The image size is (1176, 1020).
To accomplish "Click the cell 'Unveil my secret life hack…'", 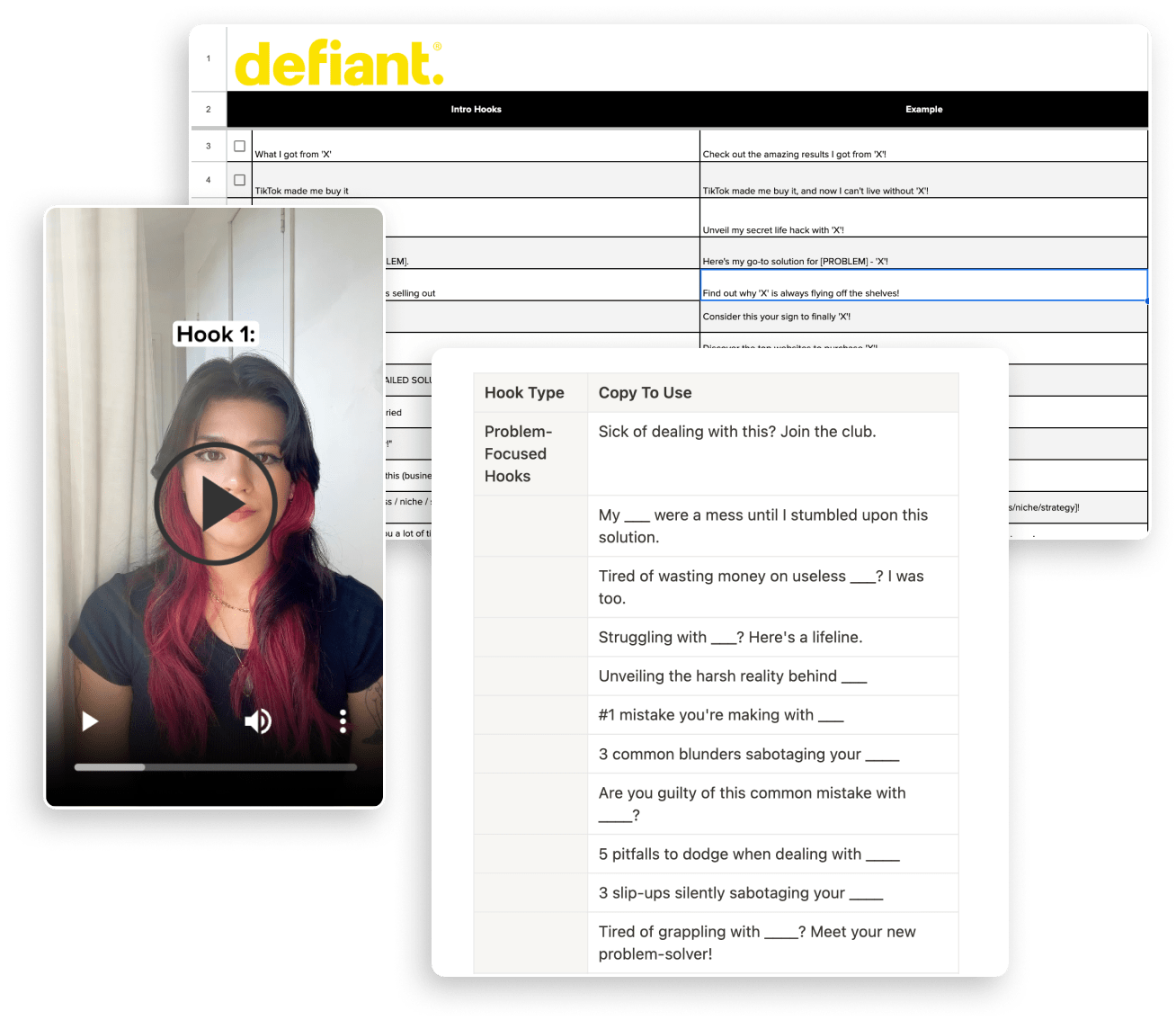I will pos(924,218).
